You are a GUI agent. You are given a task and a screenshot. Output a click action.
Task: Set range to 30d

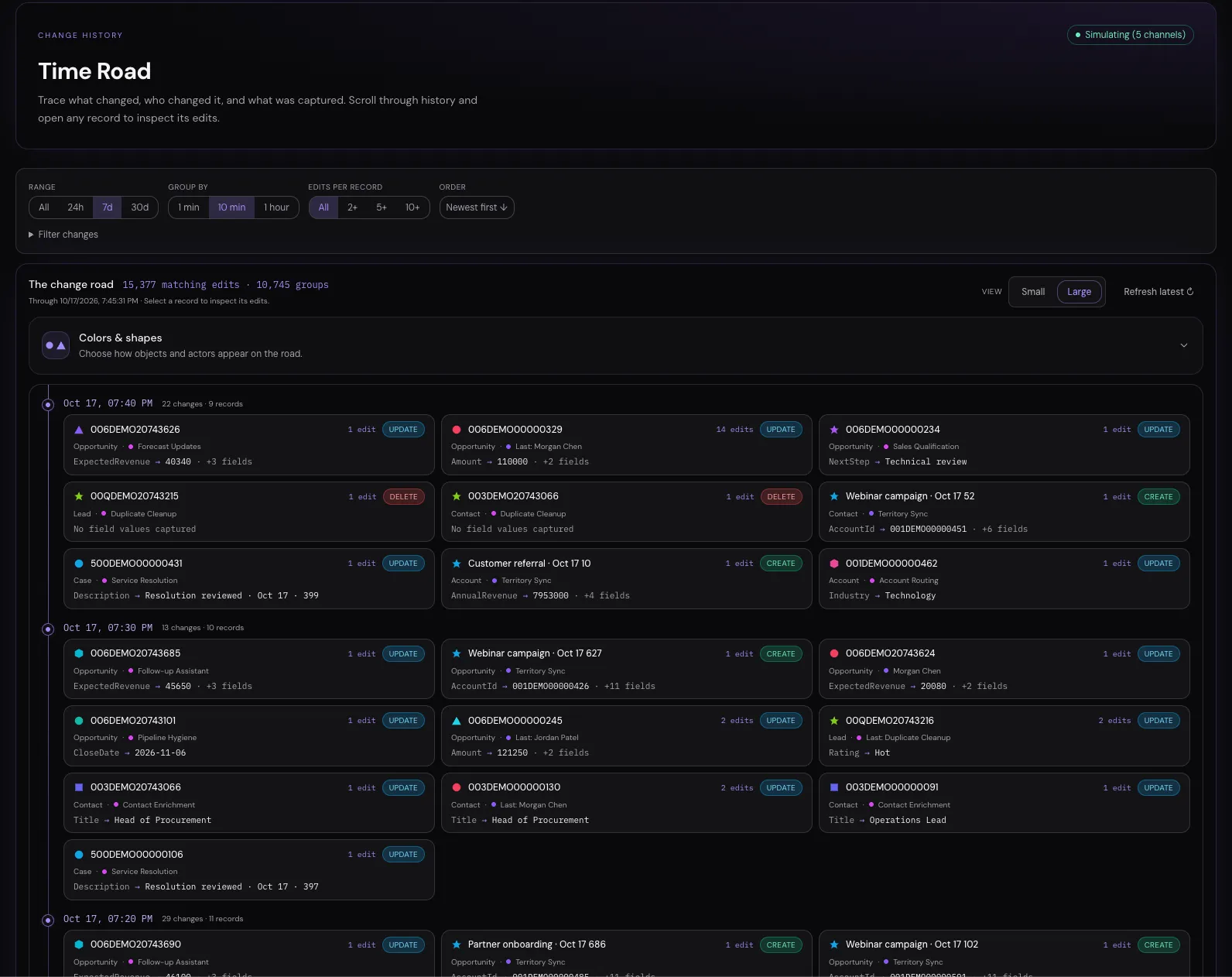[140, 207]
